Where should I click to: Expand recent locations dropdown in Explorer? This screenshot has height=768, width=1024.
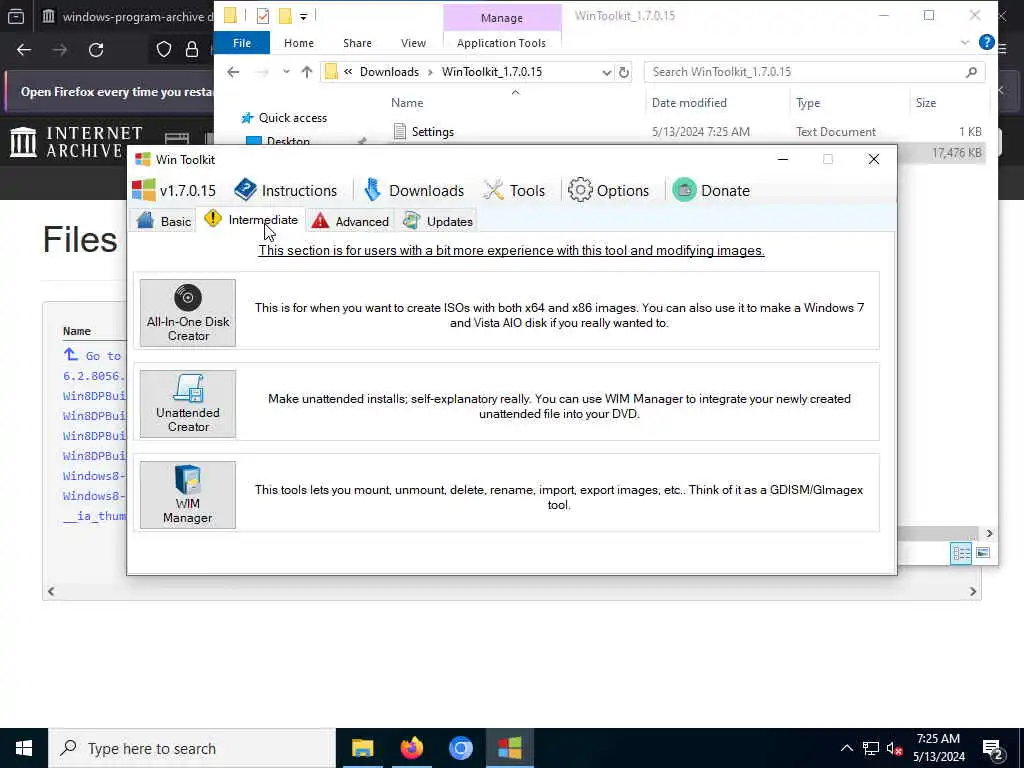click(286, 72)
